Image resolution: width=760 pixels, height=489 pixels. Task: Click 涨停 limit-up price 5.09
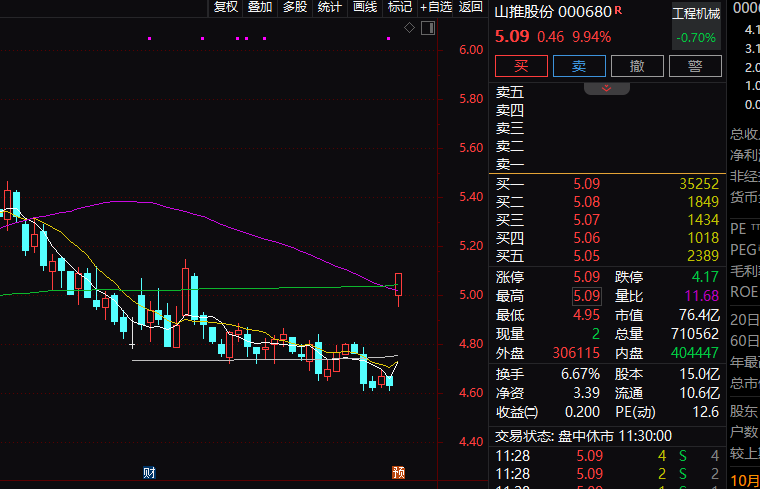click(x=587, y=277)
